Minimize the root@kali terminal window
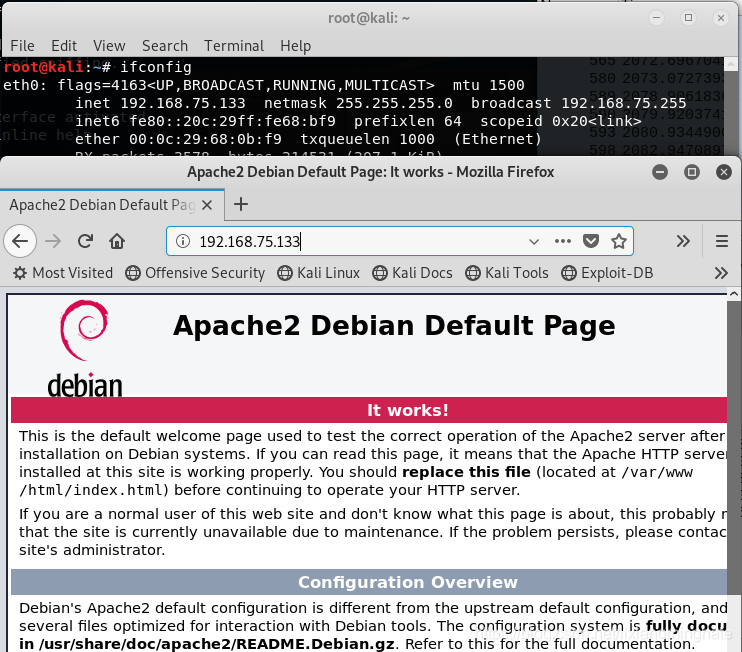The image size is (742, 652). tap(656, 18)
